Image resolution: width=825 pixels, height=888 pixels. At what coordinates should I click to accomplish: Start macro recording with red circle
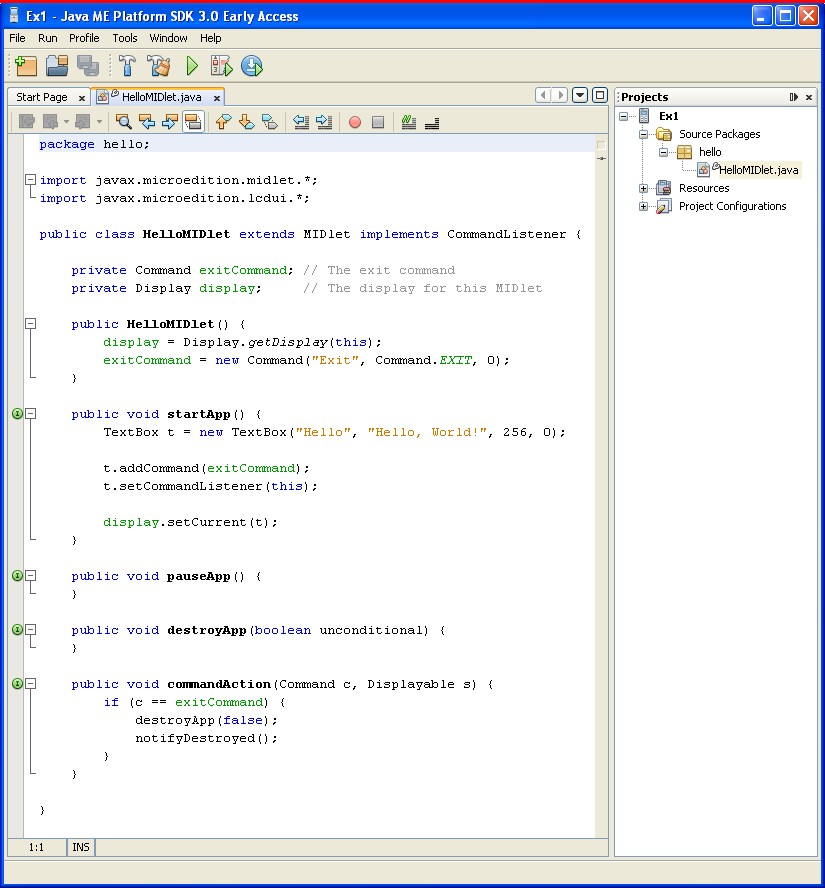(x=354, y=122)
